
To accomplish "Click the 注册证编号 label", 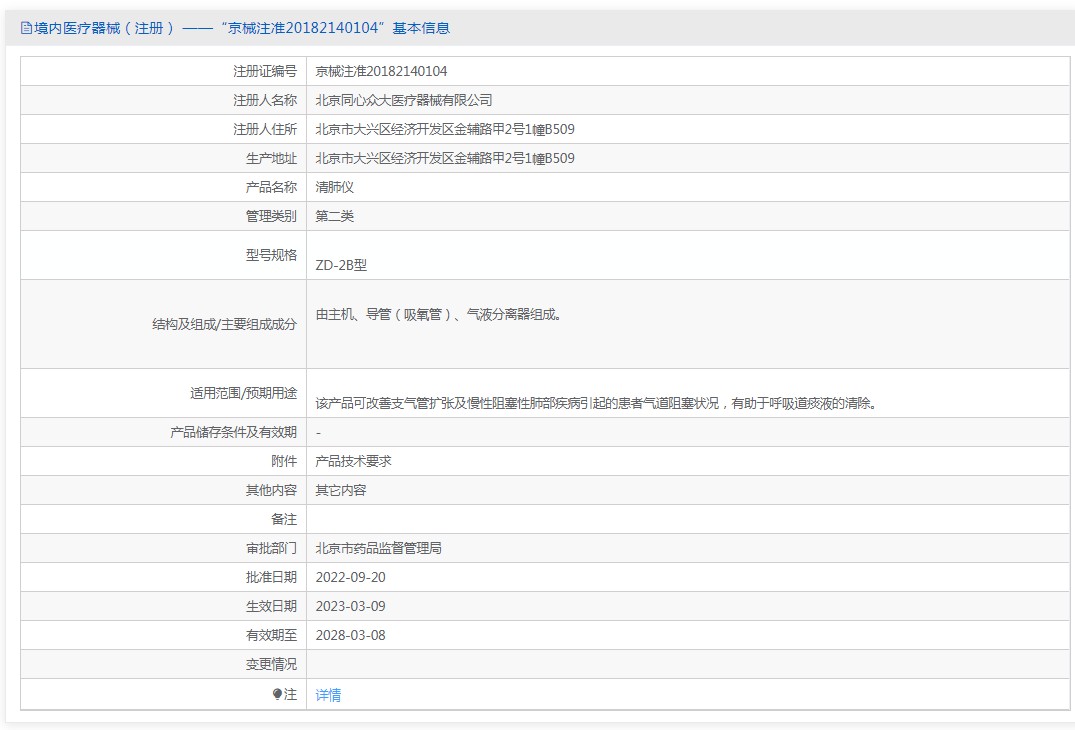I will 265,71.
